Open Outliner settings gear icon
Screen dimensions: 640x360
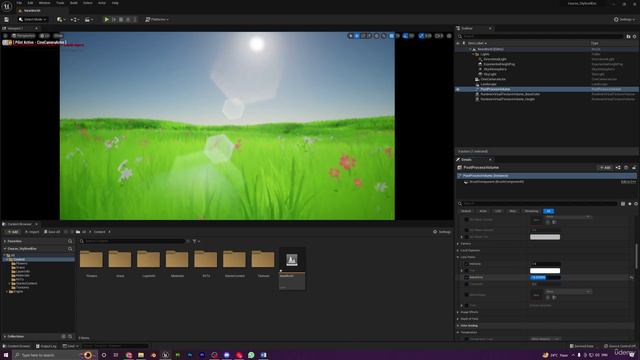click(635, 36)
